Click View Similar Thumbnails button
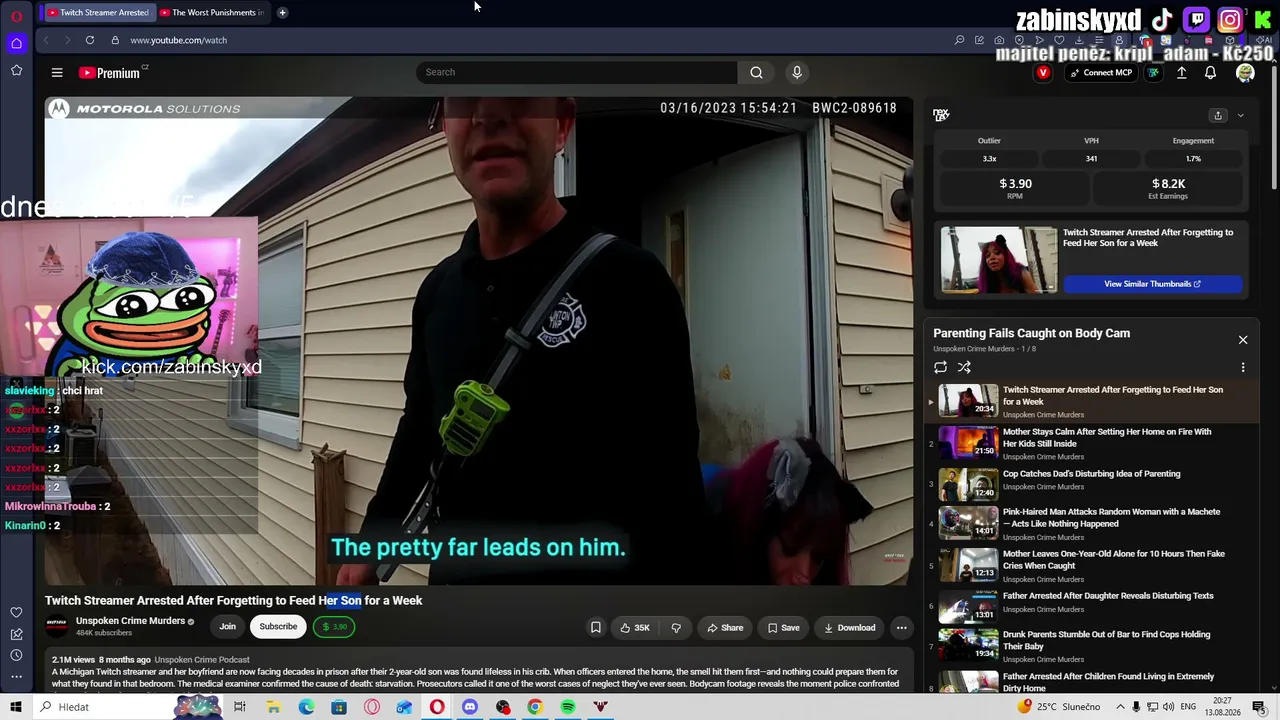Viewport: 1280px width, 720px height. coord(1152,284)
